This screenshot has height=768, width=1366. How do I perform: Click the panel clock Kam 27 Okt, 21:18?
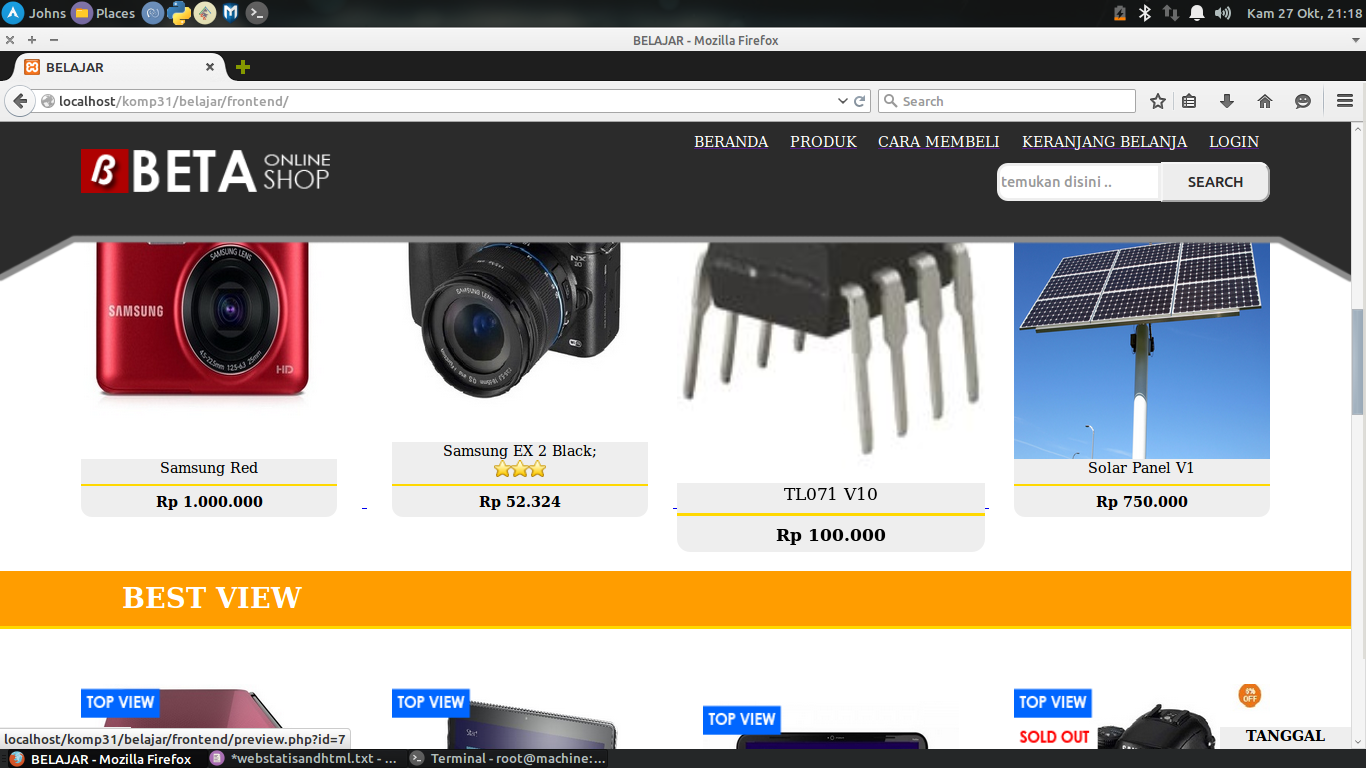point(1305,13)
